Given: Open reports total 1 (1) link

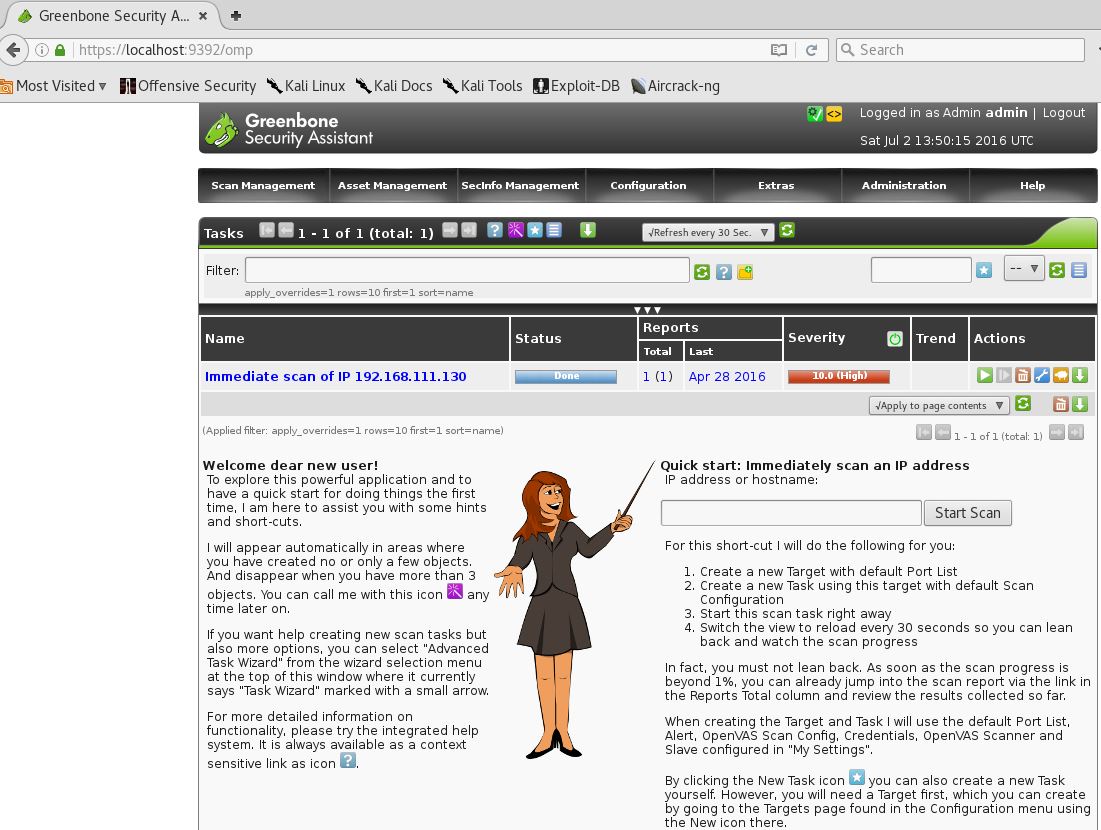Looking at the screenshot, I should point(657,376).
